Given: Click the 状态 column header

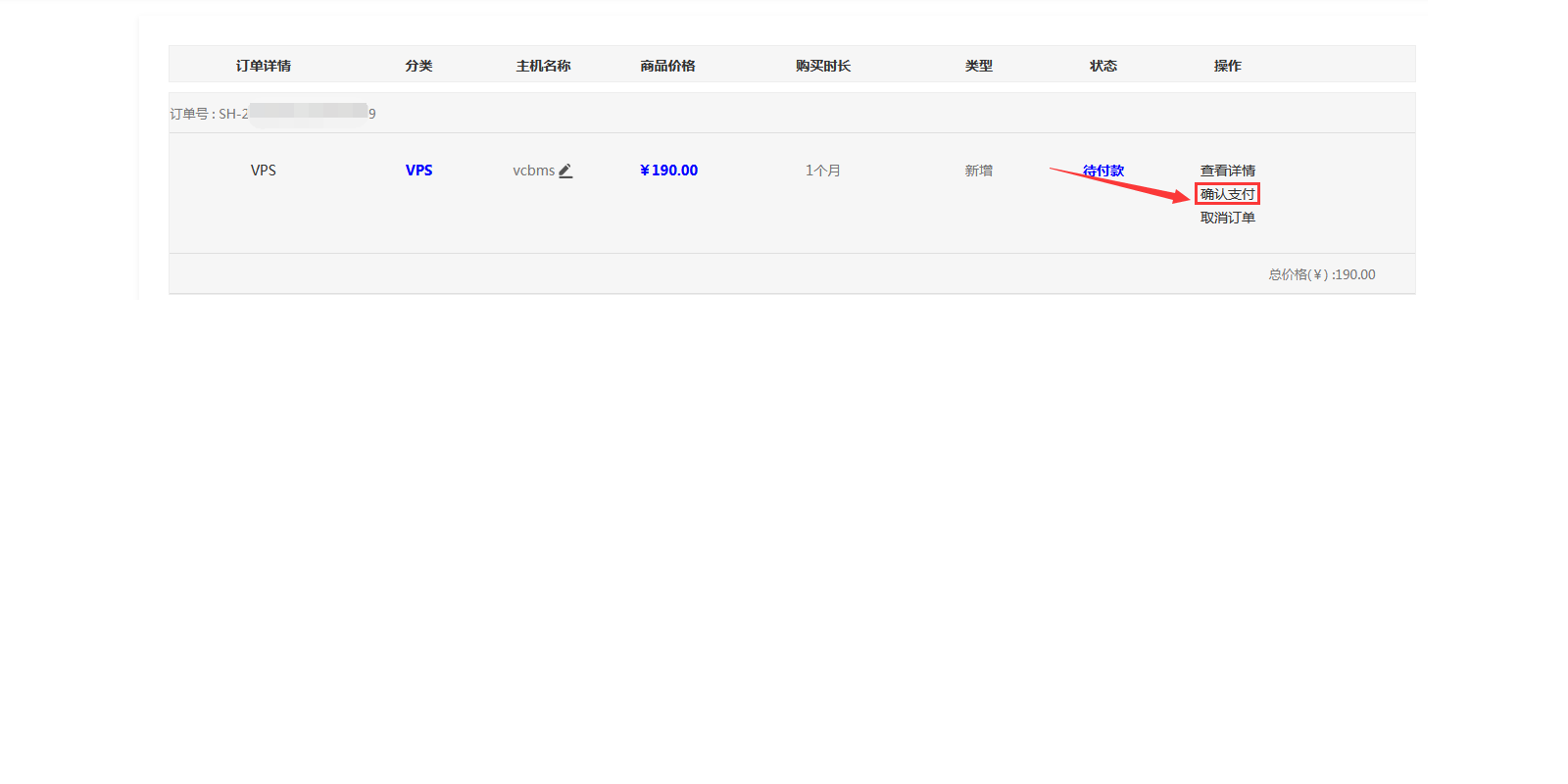Looking at the screenshot, I should coord(1102,66).
